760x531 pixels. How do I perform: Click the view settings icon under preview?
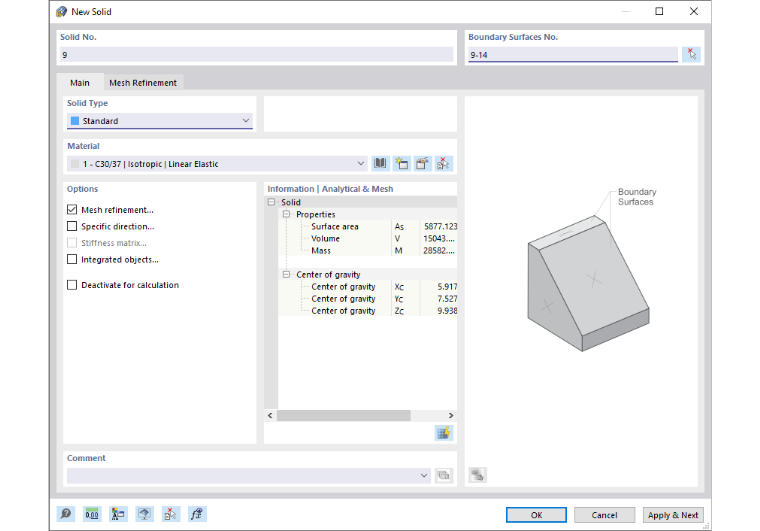pyautogui.click(x=477, y=475)
